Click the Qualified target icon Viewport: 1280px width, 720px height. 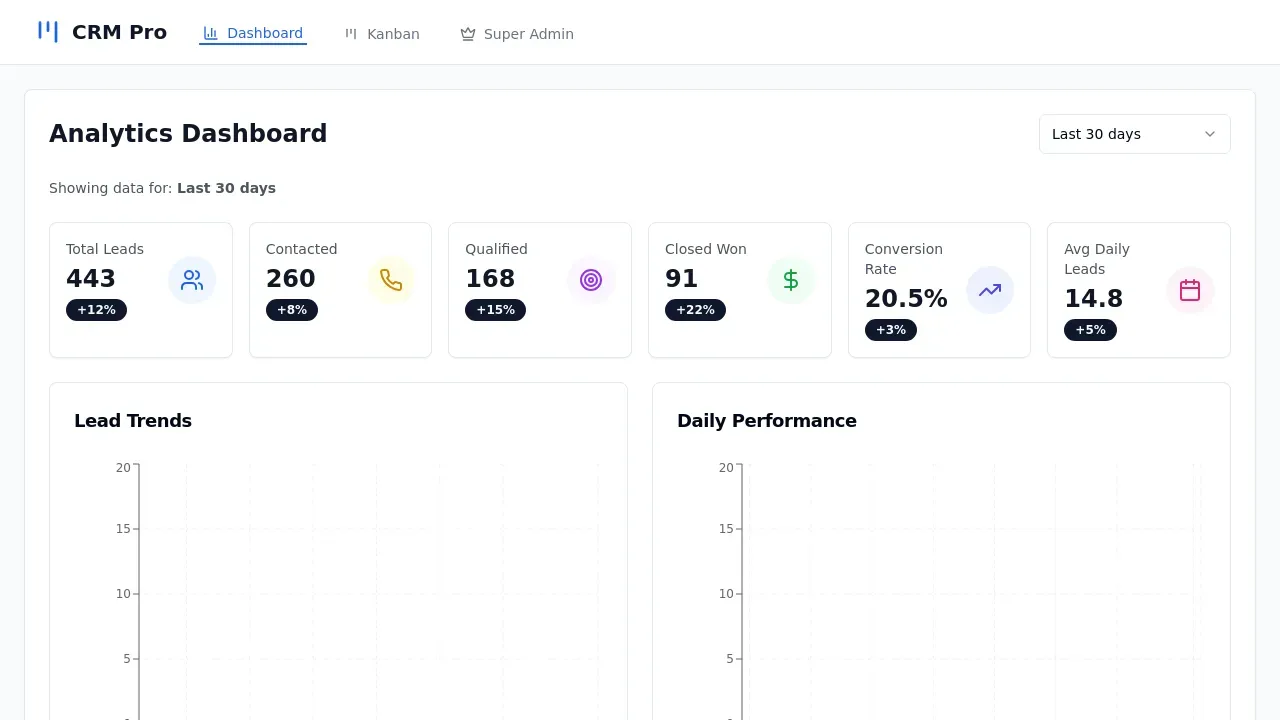(x=591, y=280)
